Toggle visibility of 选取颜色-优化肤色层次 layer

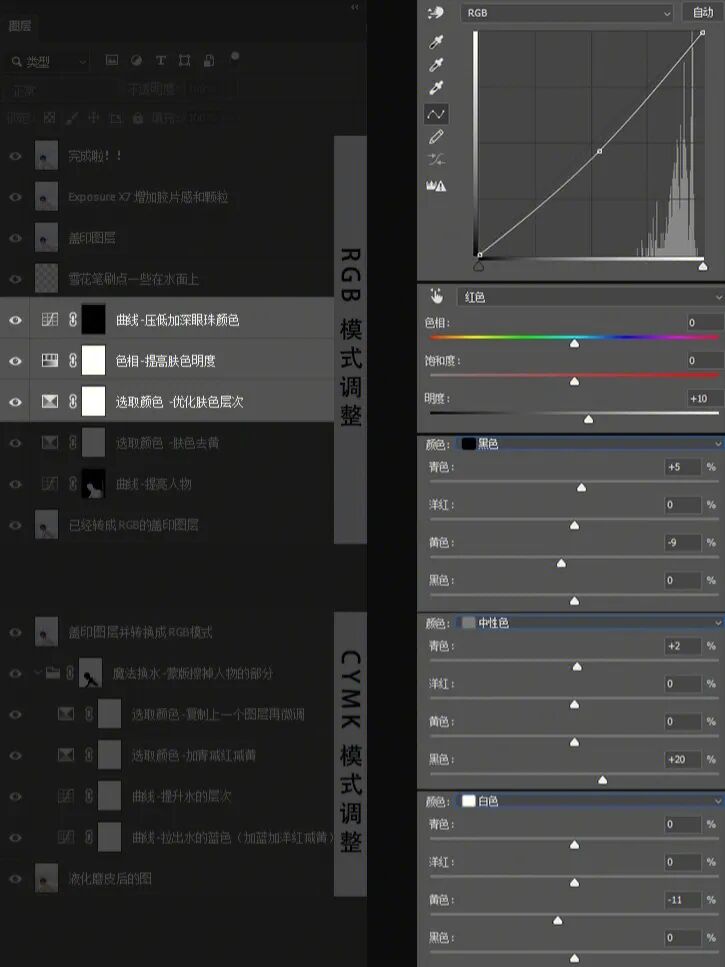point(15,401)
